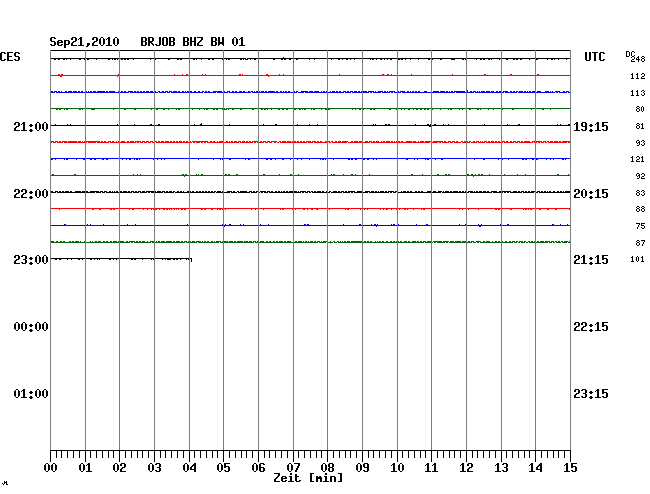Click the 'UTC' column header
Viewport: 650px width, 494px height.
(594, 57)
